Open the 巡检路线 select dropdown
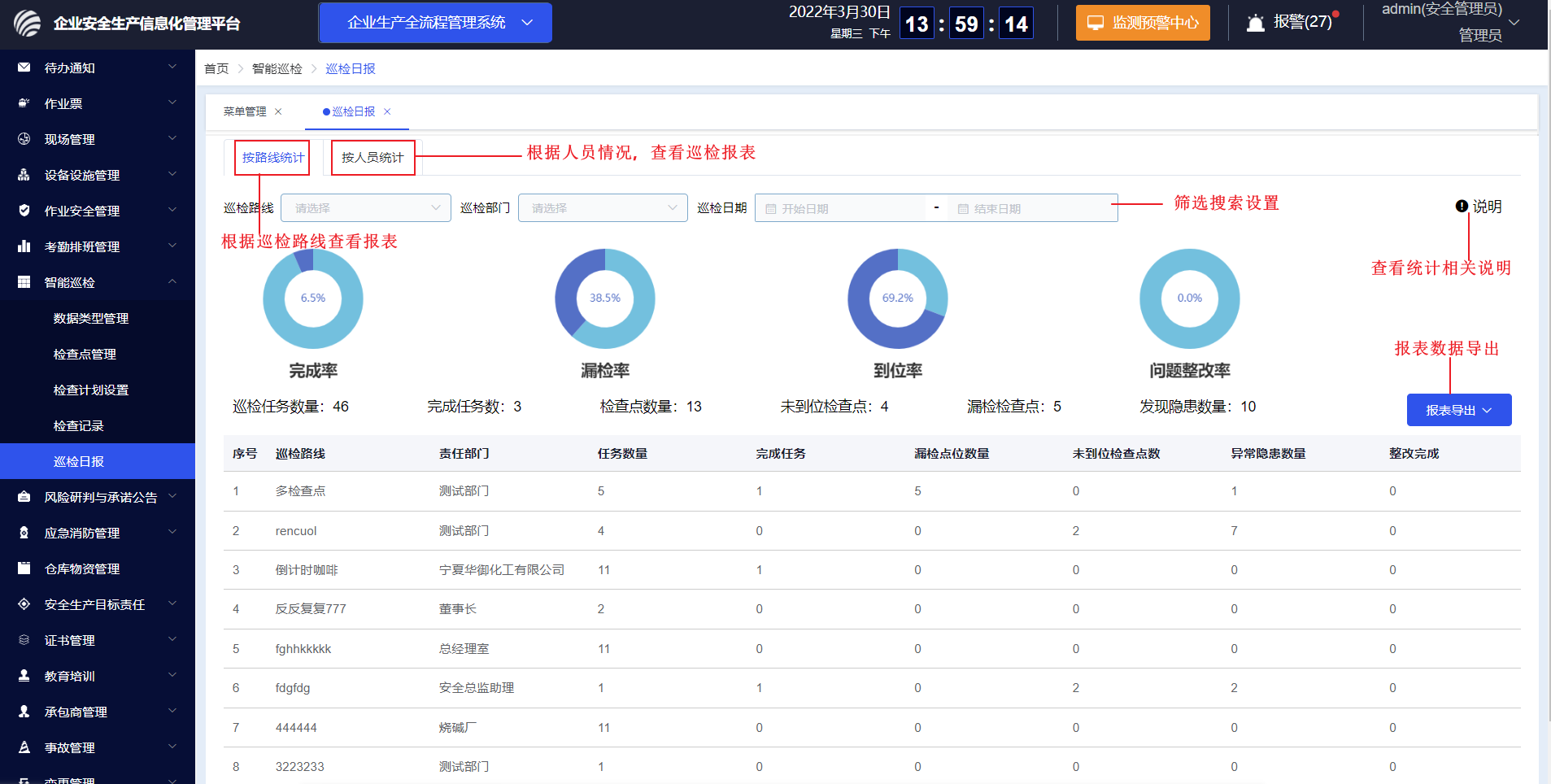Screen dimensions: 1551x784 [x=366, y=208]
